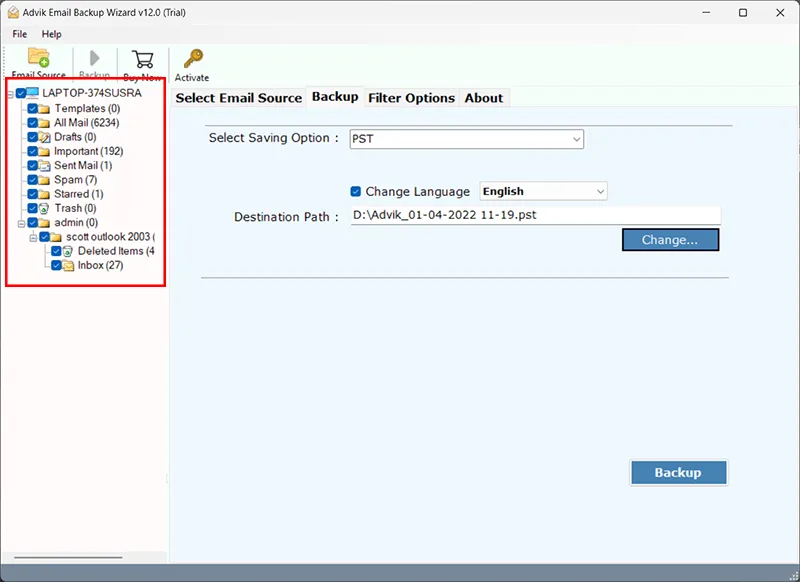Select the All Mail (6234) label
This screenshot has width=800, height=582.
87,123
